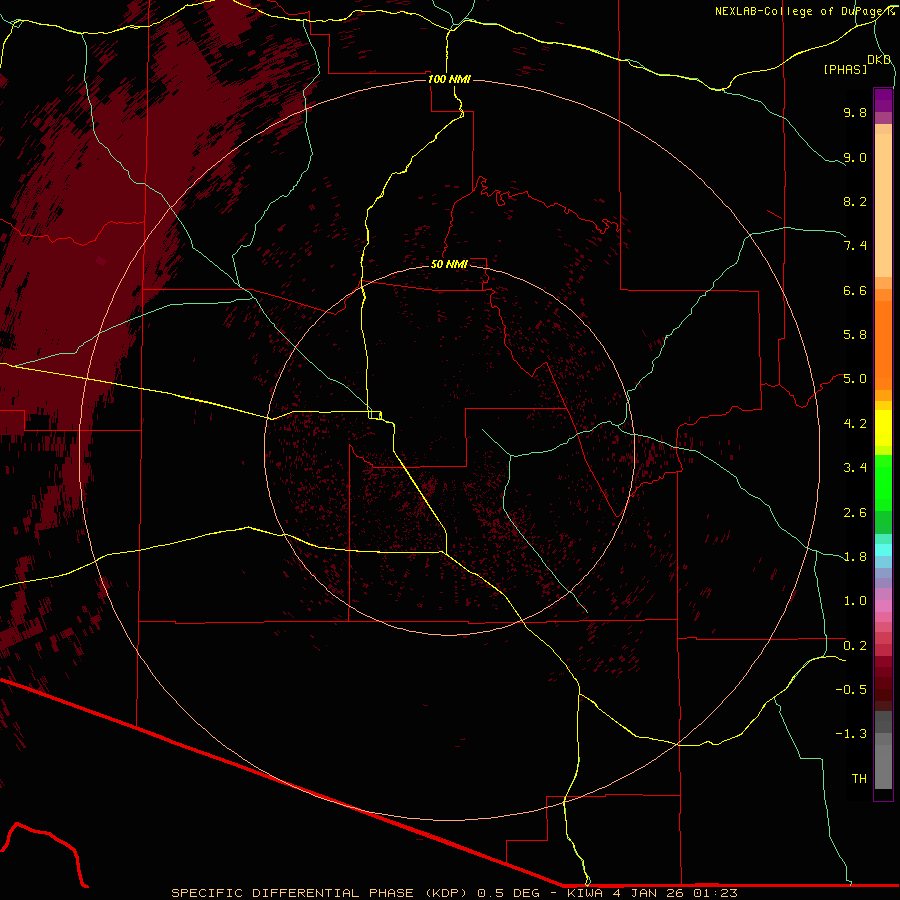Click the [PHAS] units label above the scale
This screenshot has height=900, width=900.
[845, 69]
